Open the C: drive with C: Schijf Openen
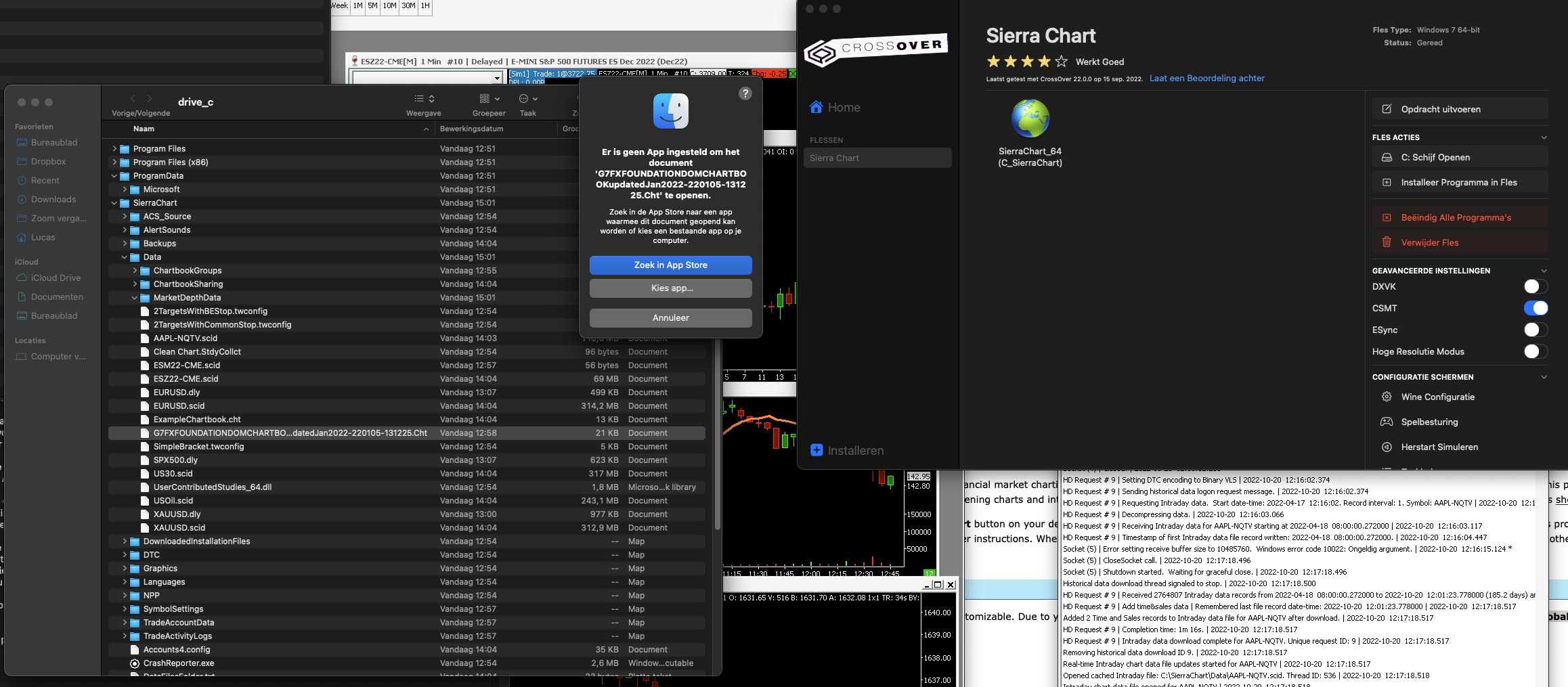The height and width of the screenshot is (687, 1568). pyautogui.click(x=1460, y=157)
